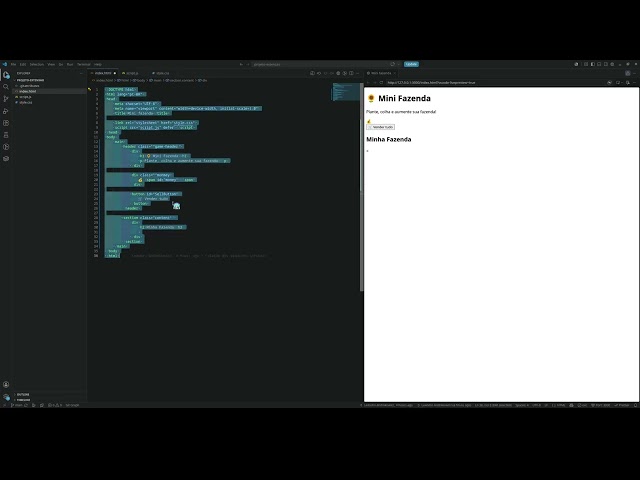
Task: Click the lightbulb code action on line 1
Action: 89,89
